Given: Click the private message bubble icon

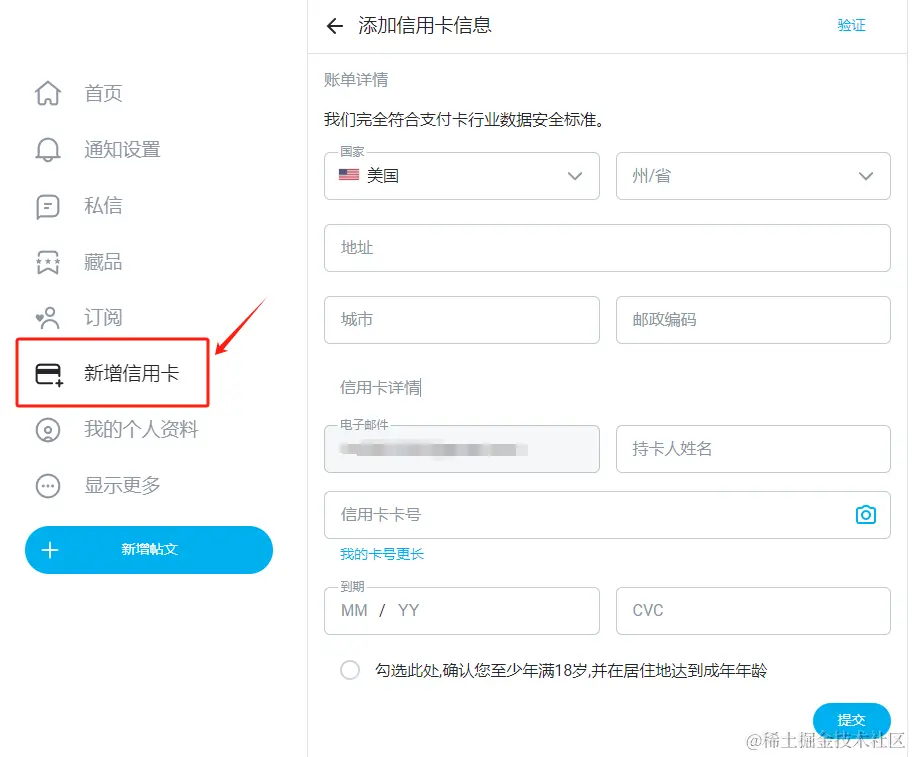Looking at the screenshot, I should 48,206.
